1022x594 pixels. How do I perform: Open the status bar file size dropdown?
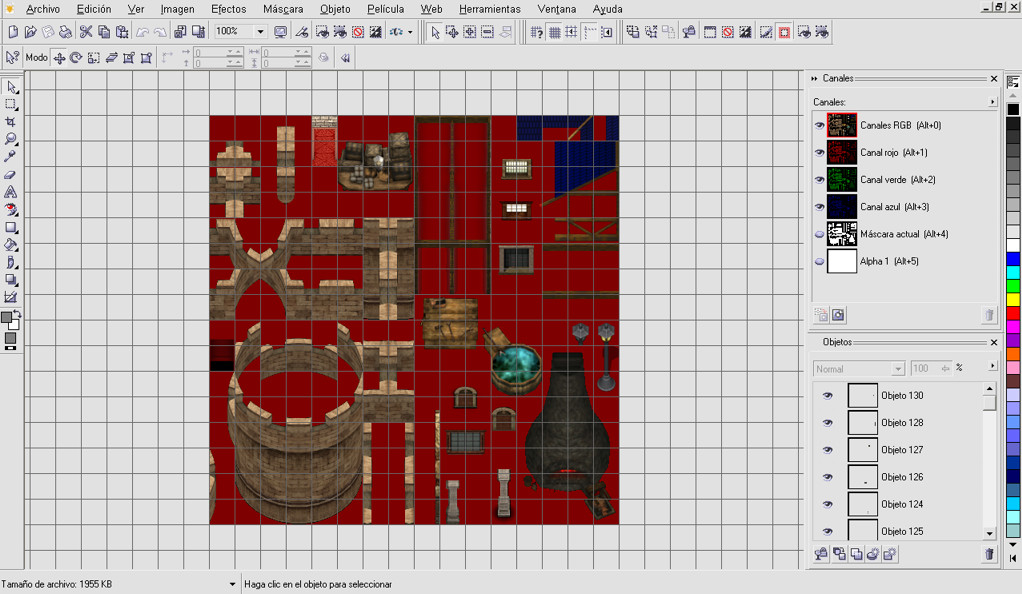coord(232,584)
